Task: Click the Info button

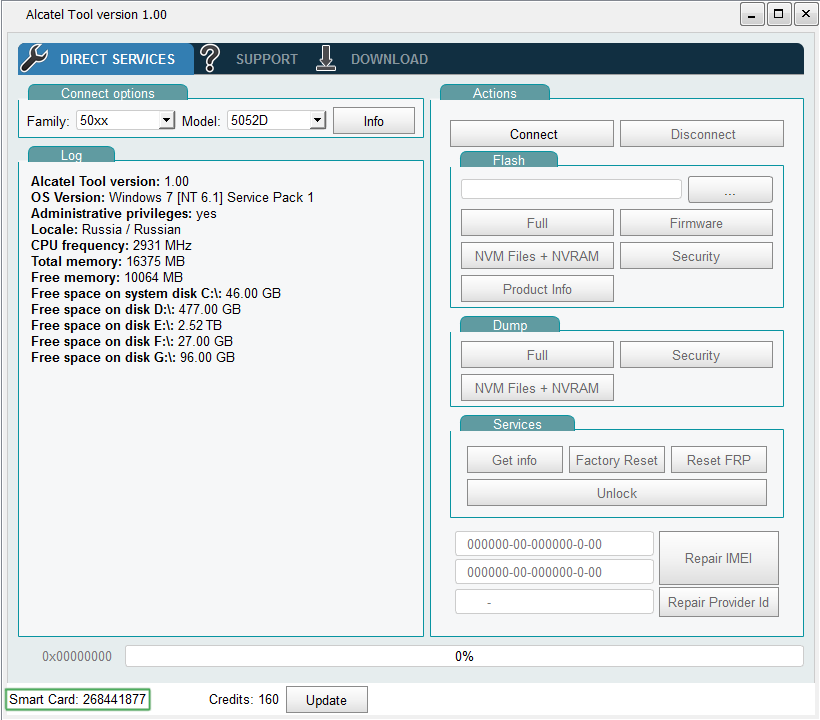Action: coord(374,121)
